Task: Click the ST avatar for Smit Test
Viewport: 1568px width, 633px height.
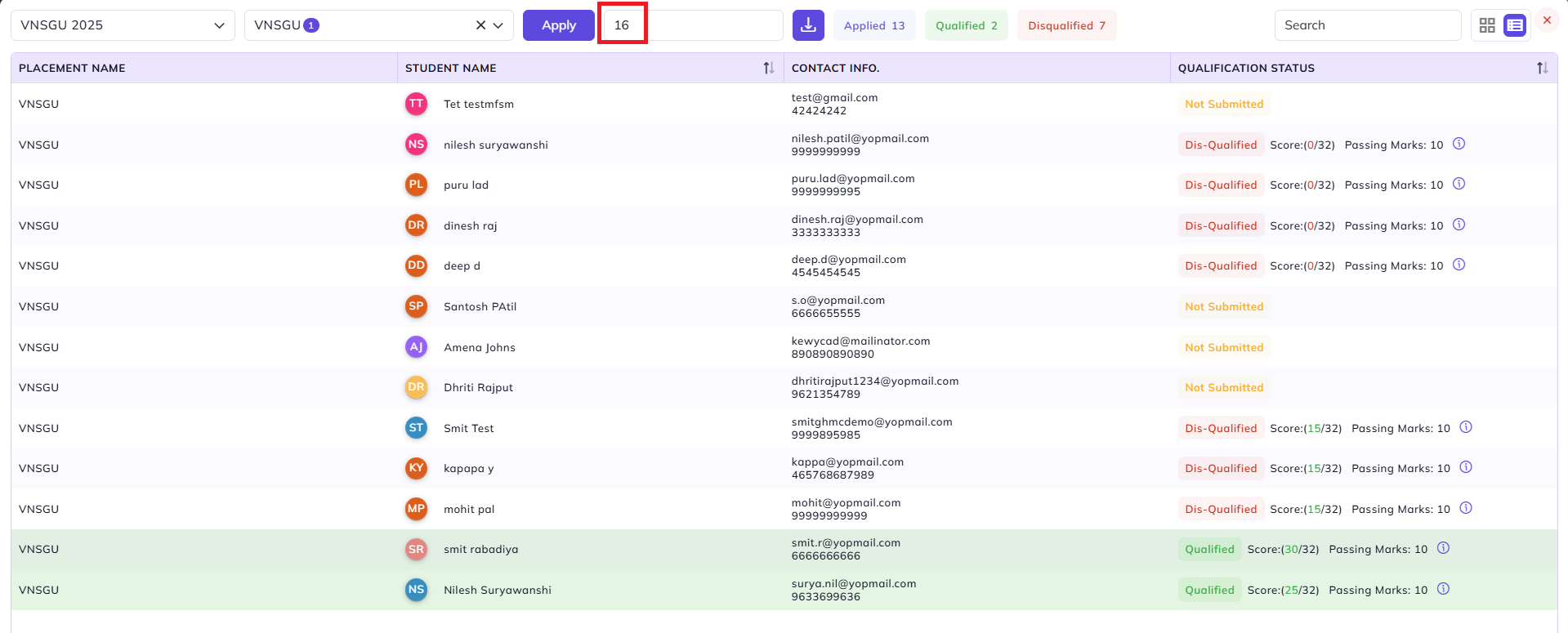Action: click(417, 428)
